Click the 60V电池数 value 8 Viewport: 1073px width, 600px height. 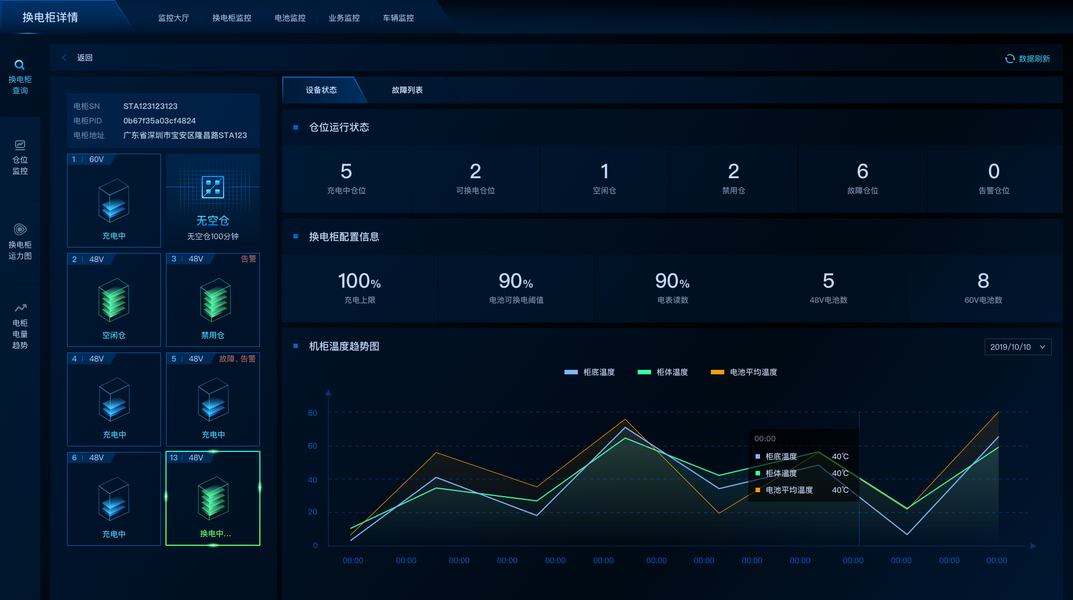(x=983, y=281)
